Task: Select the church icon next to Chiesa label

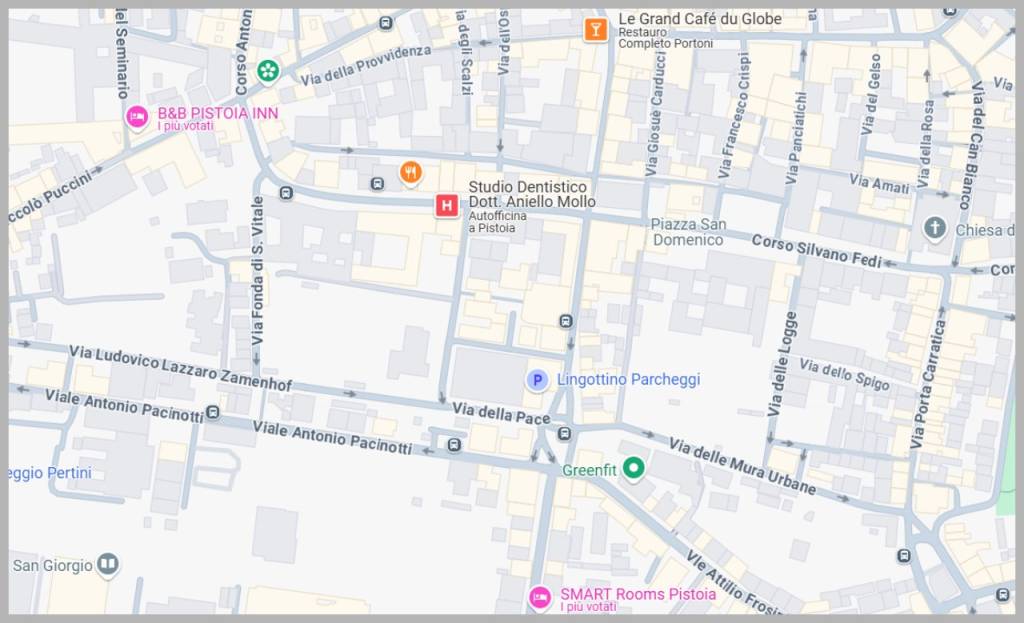Action: pyautogui.click(x=935, y=228)
